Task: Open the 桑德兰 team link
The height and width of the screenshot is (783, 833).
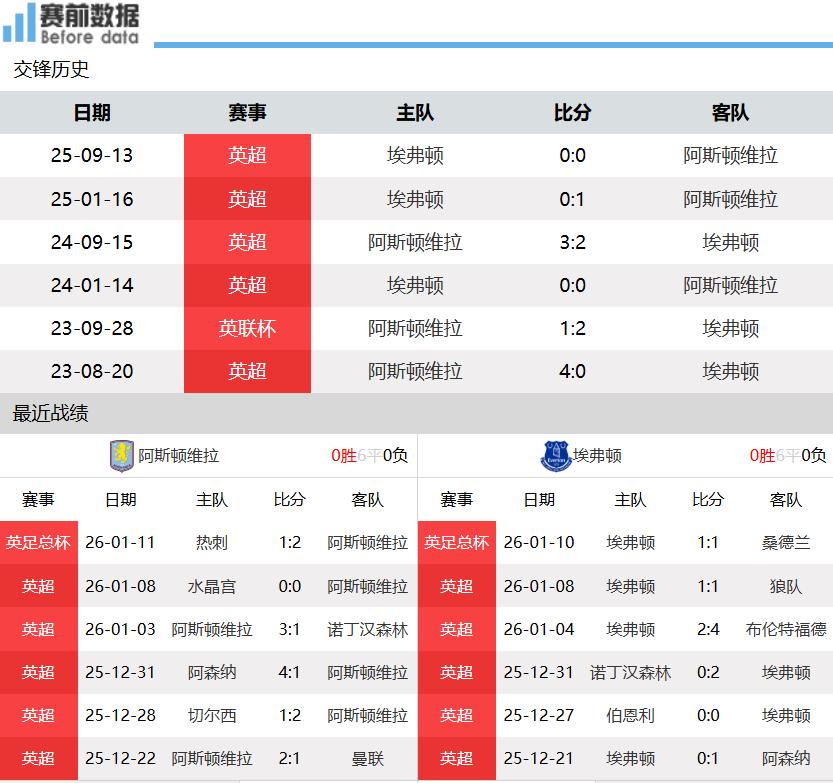Action: [786, 543]
